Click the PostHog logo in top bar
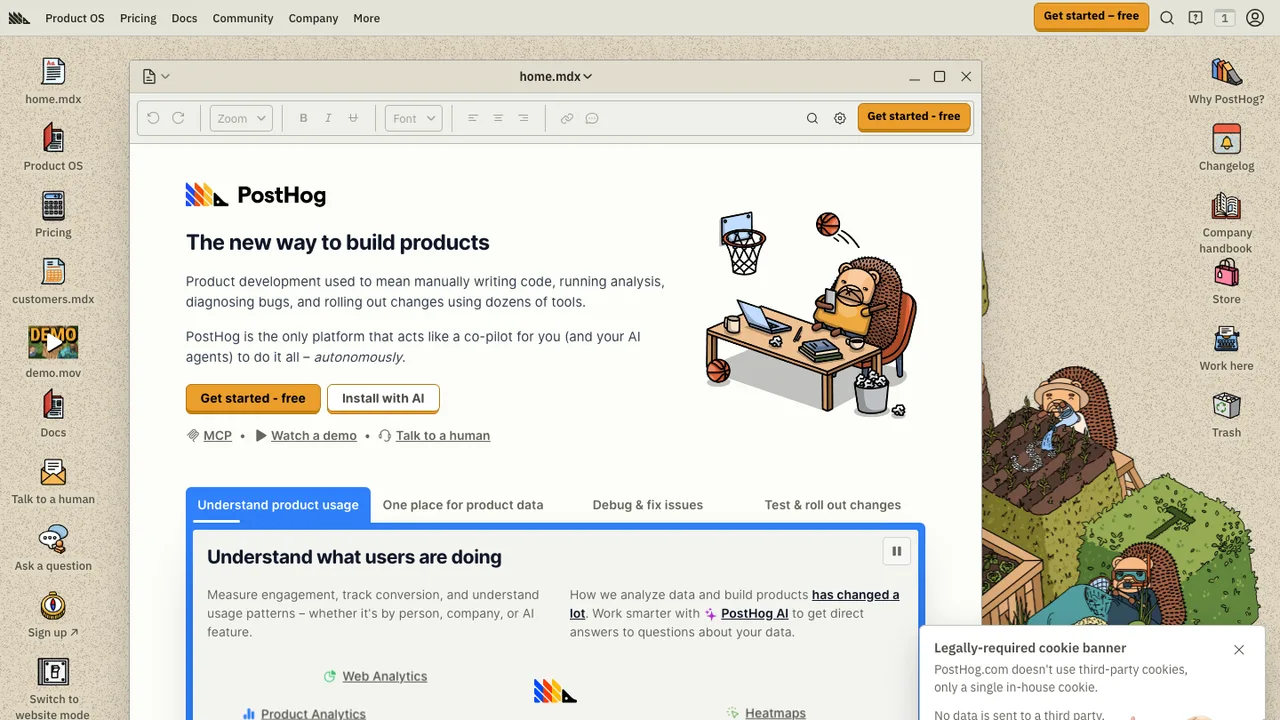This screenshot has width=1280, height=720. 19,18
